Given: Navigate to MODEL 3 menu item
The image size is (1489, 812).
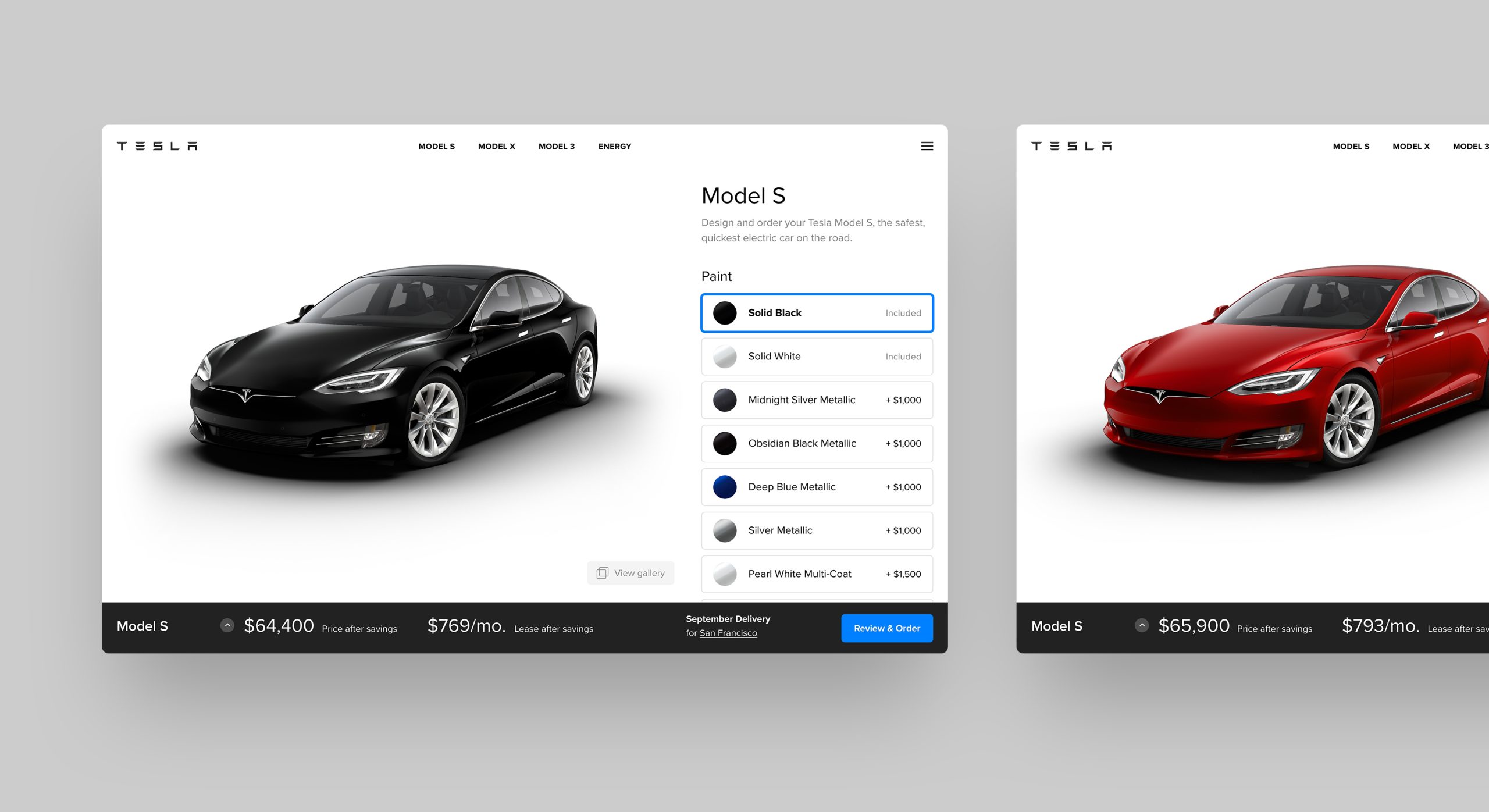Looking at the screenshot, I should [557, 146].
